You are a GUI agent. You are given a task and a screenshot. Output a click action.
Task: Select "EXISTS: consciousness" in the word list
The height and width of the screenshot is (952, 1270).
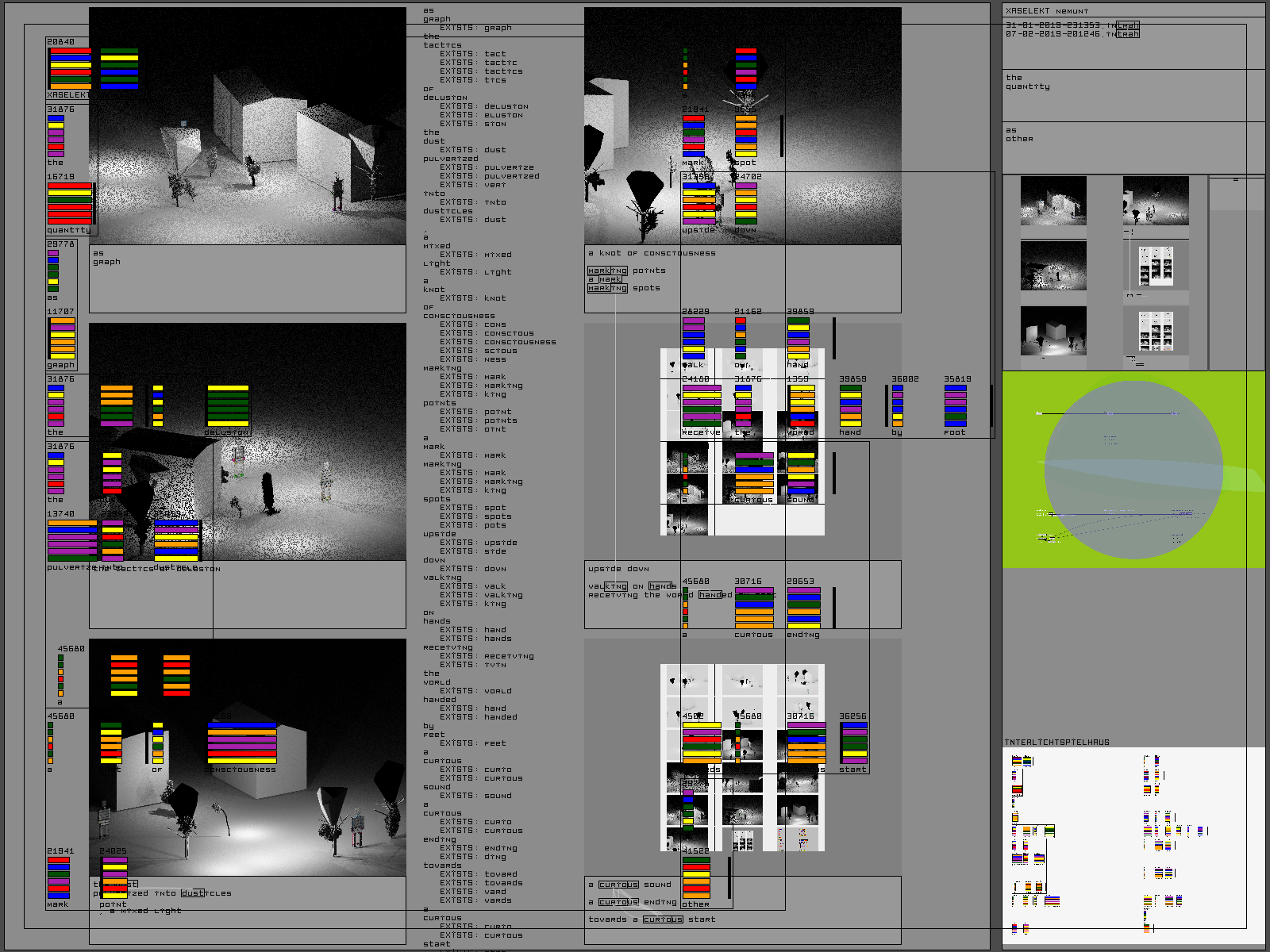[498, 342]
